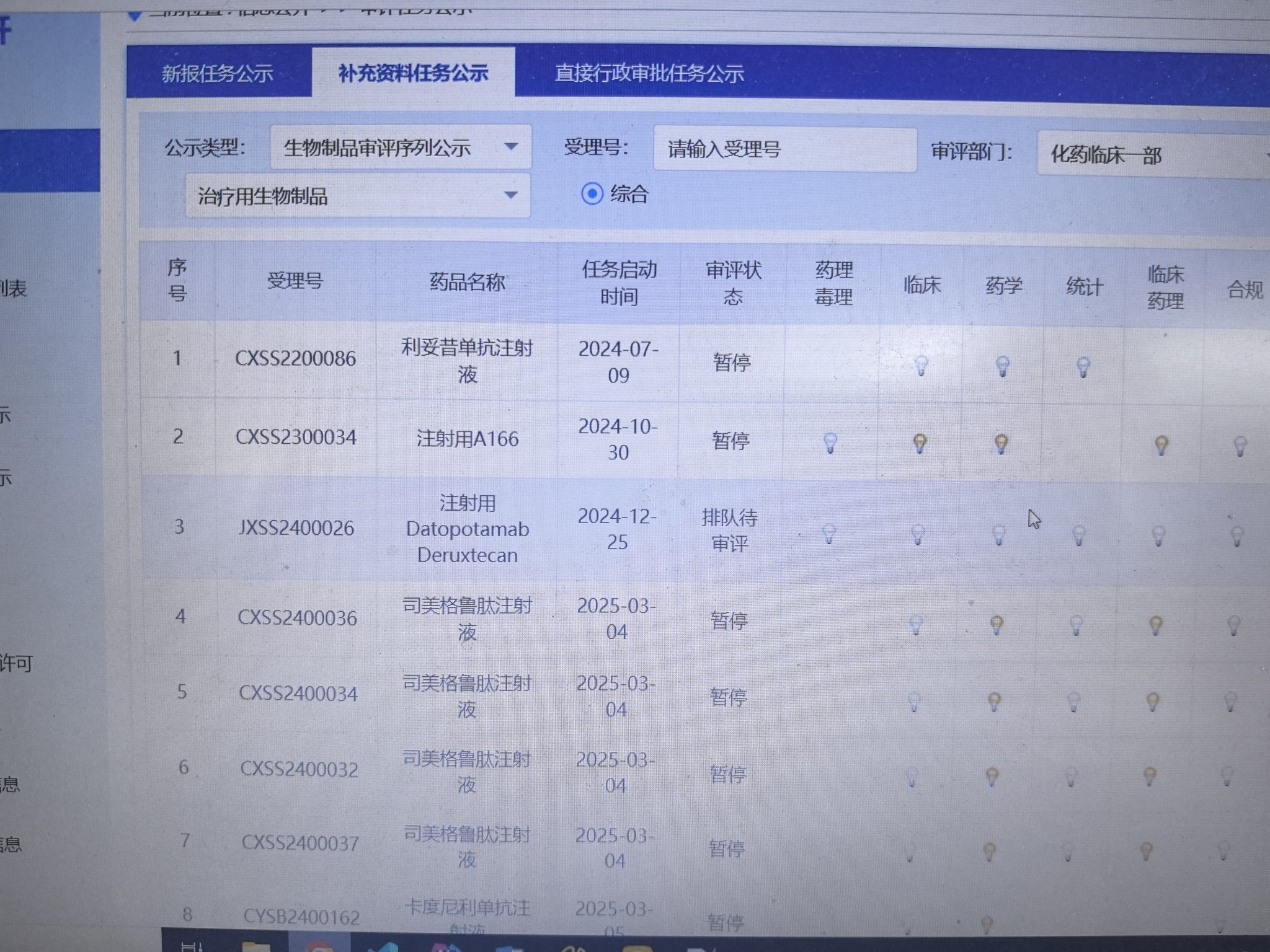This screenshot has width=1270, height=952.
Task: Click 司美格鲁肽注射液 in row 4
Action: coord(467,619)
